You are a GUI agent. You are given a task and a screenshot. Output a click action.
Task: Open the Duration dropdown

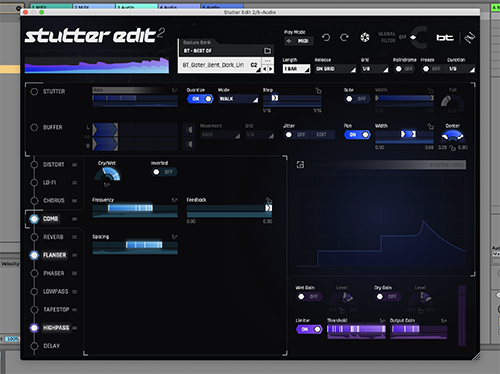coord(461,69)
